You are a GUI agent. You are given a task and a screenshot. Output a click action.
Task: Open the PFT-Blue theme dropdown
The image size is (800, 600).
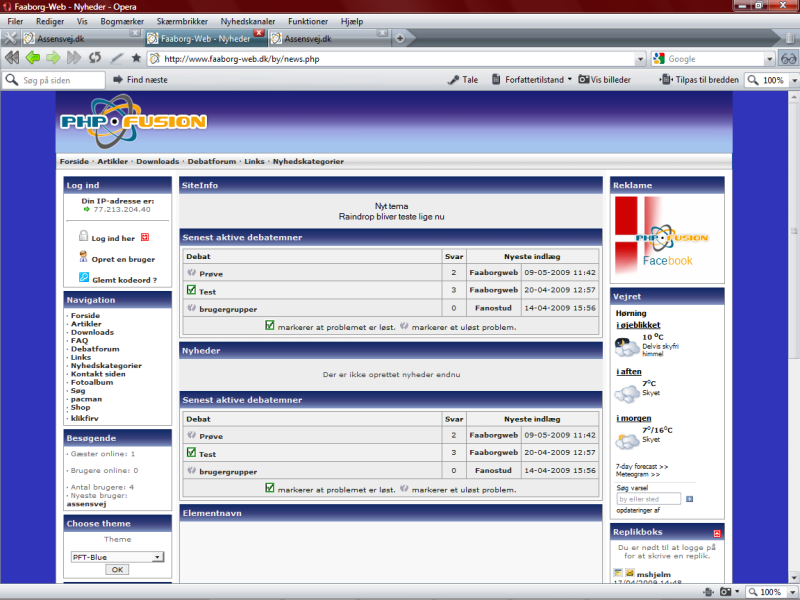point(158,557)
